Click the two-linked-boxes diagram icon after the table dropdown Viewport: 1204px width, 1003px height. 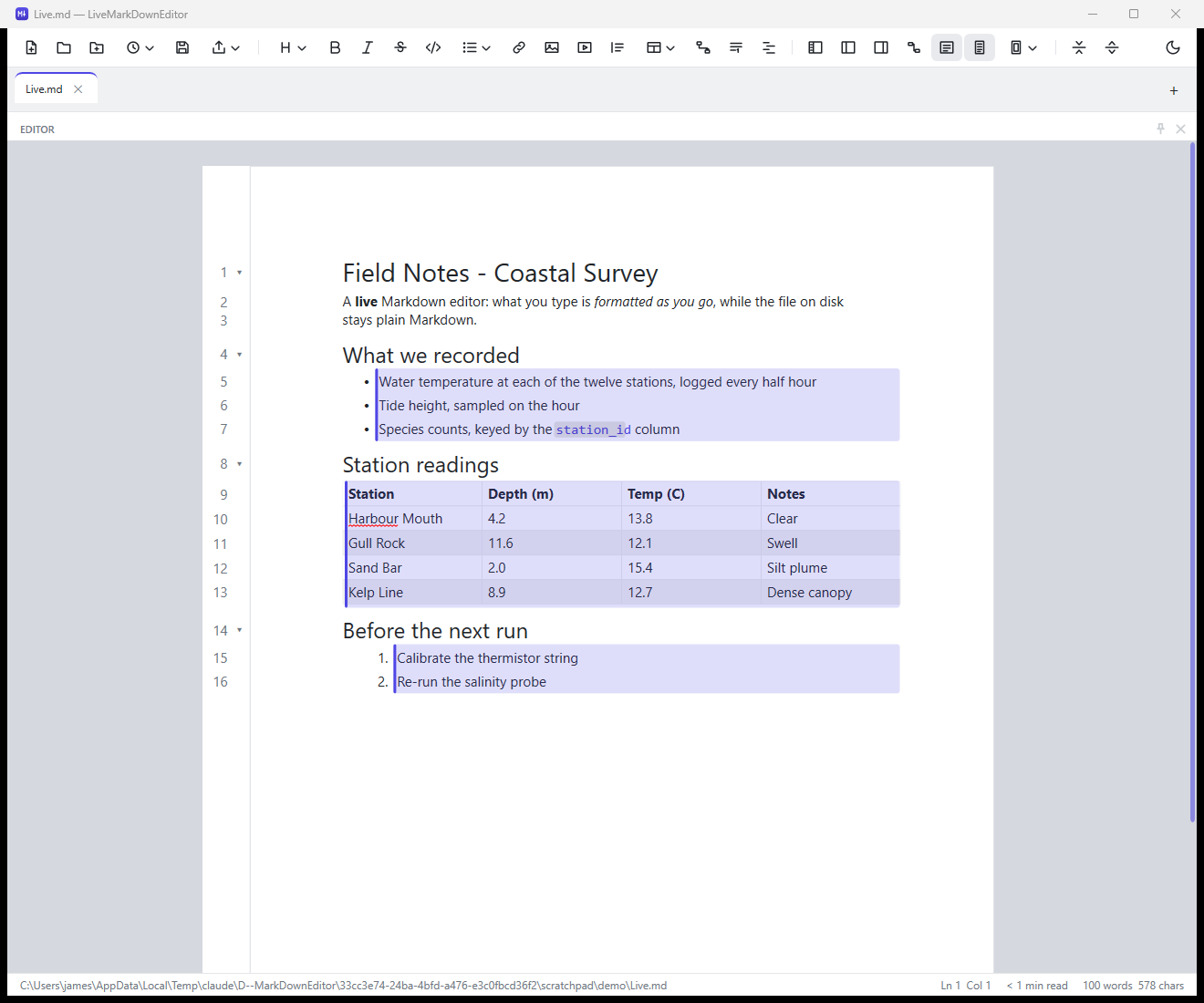point(703,47)
